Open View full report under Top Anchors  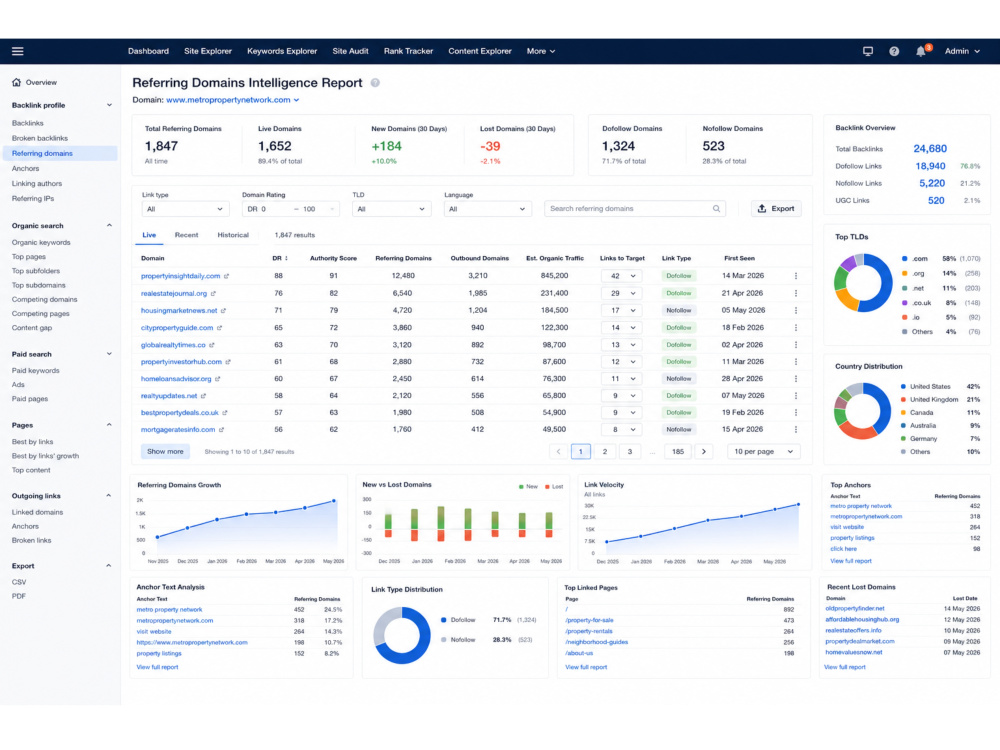point(851,561)
